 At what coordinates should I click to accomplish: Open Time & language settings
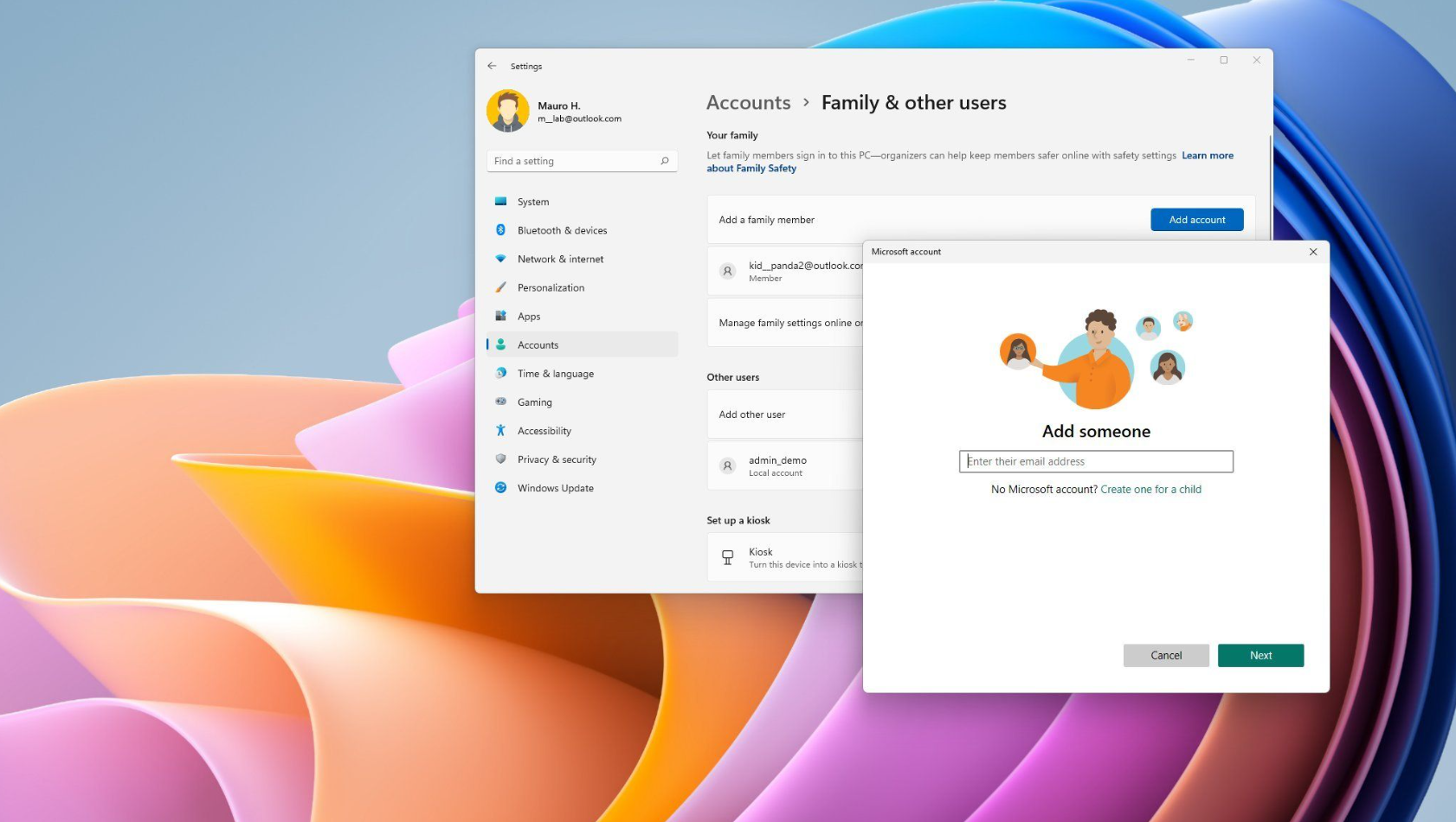click(x=555, y=374)
